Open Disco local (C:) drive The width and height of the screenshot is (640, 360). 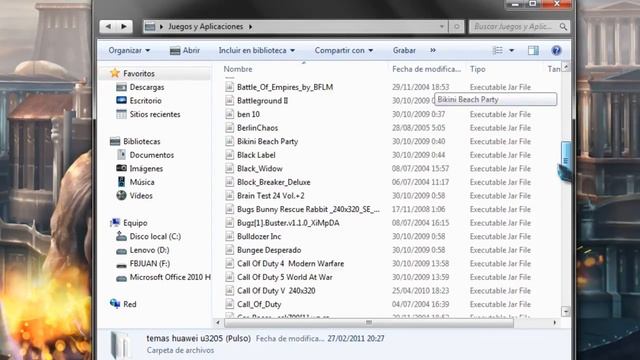coord(155,236)
